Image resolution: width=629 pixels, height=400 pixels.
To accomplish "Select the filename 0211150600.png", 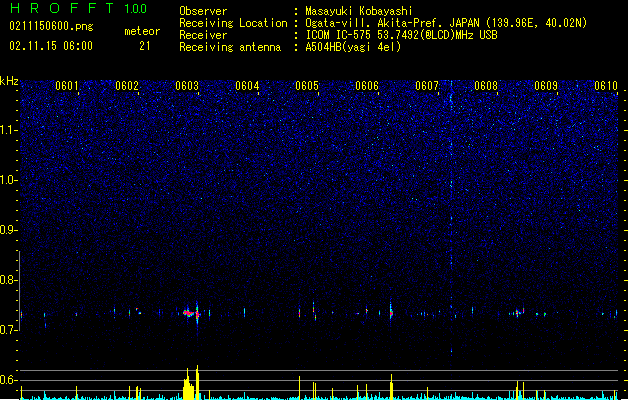I will coord(51,26).
